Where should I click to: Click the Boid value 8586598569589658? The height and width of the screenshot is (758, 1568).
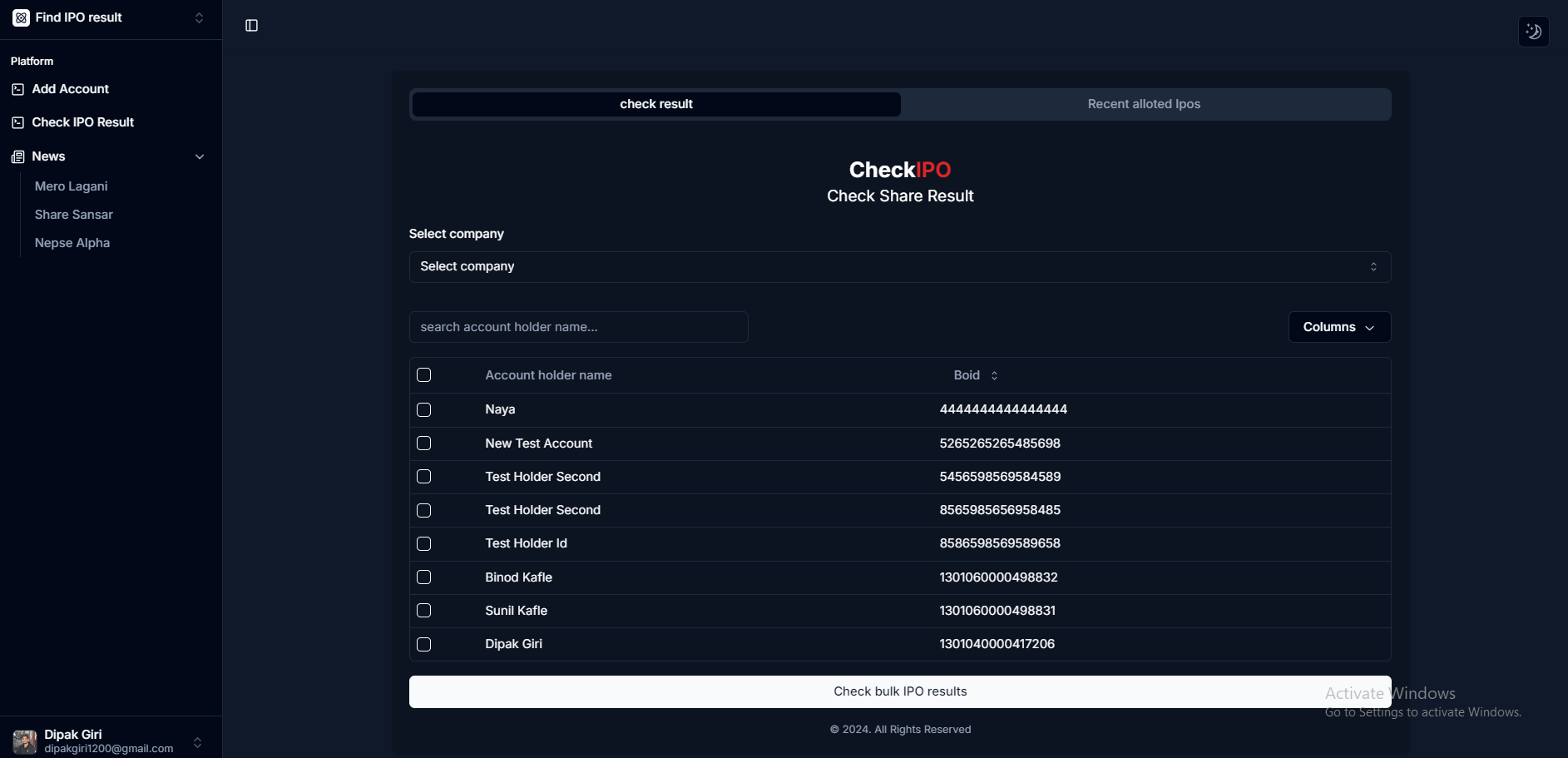click(x=1000, y=543)
